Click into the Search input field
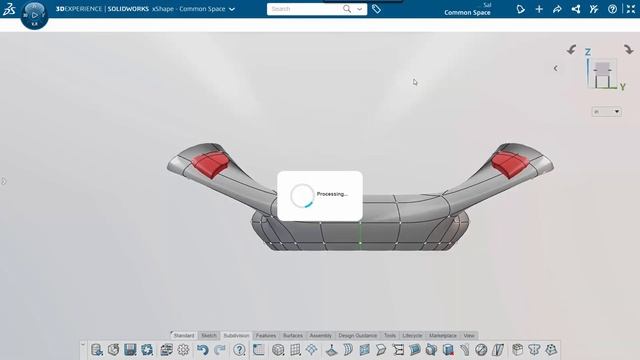Viewport: 640px width, 360px height. pyautogui.click(x=304, y=9)
